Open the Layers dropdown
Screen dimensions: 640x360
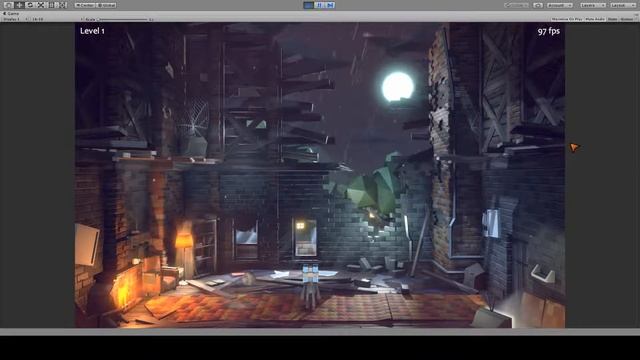click(593, 5)
